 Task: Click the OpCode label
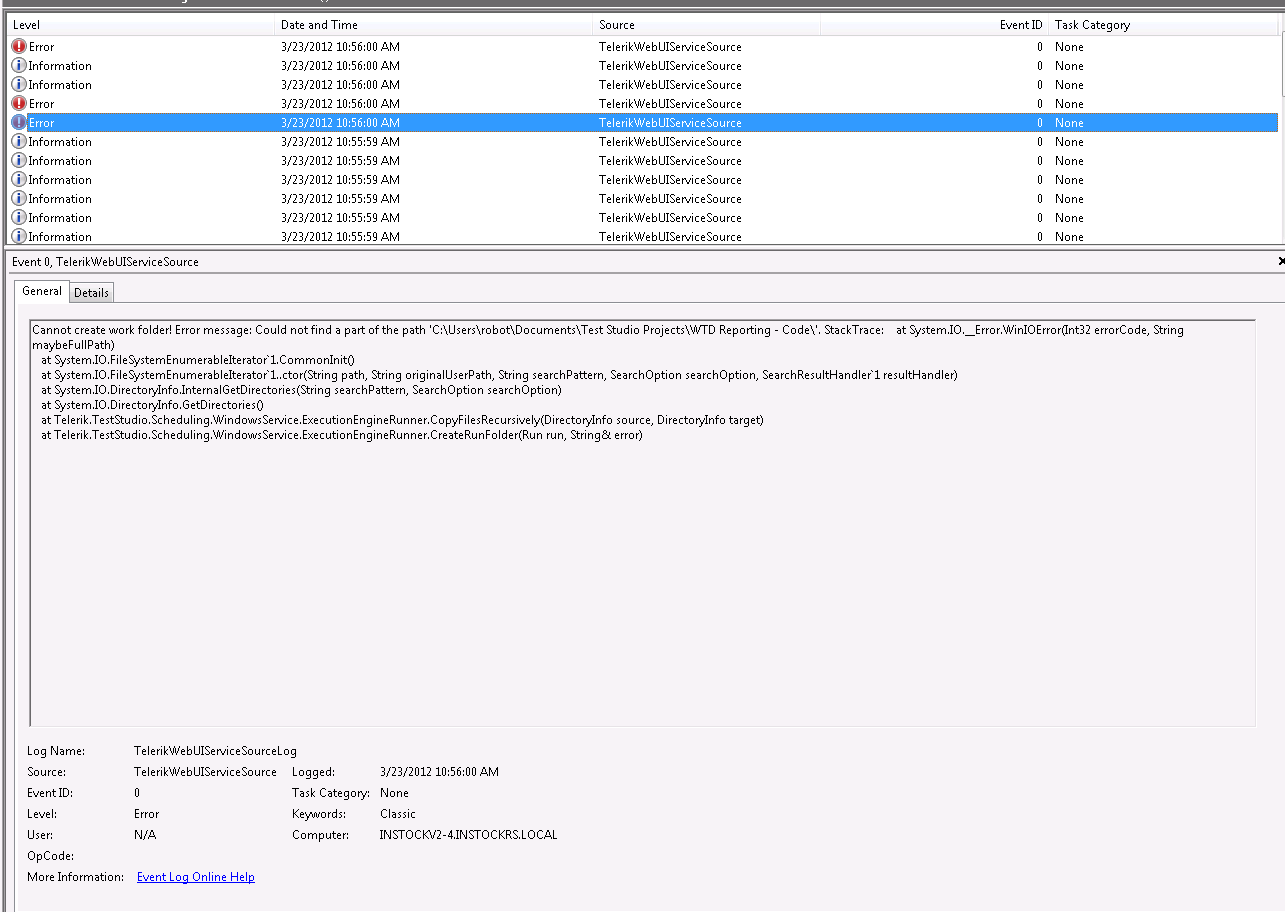point(50,856)
